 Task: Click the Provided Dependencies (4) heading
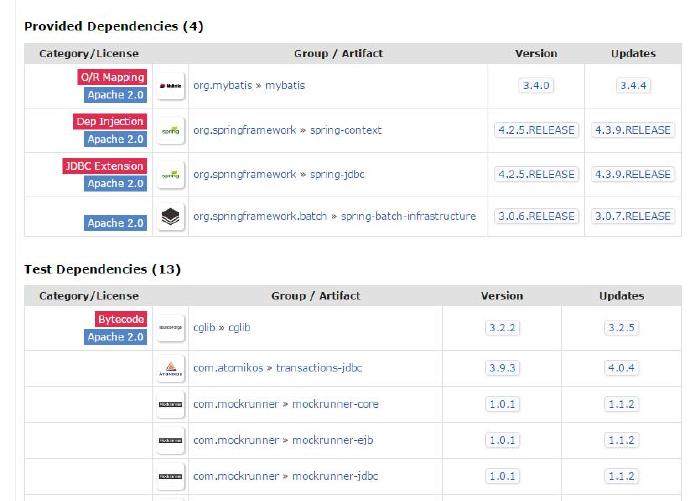pos(114,26)
